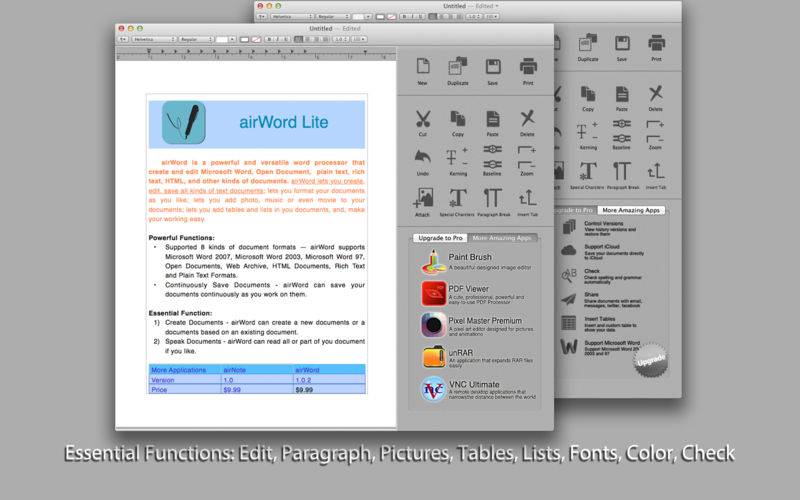Click the Paste icon in the front window
Viewport: 800px width, 500px height.
click(x=492, y=119)
